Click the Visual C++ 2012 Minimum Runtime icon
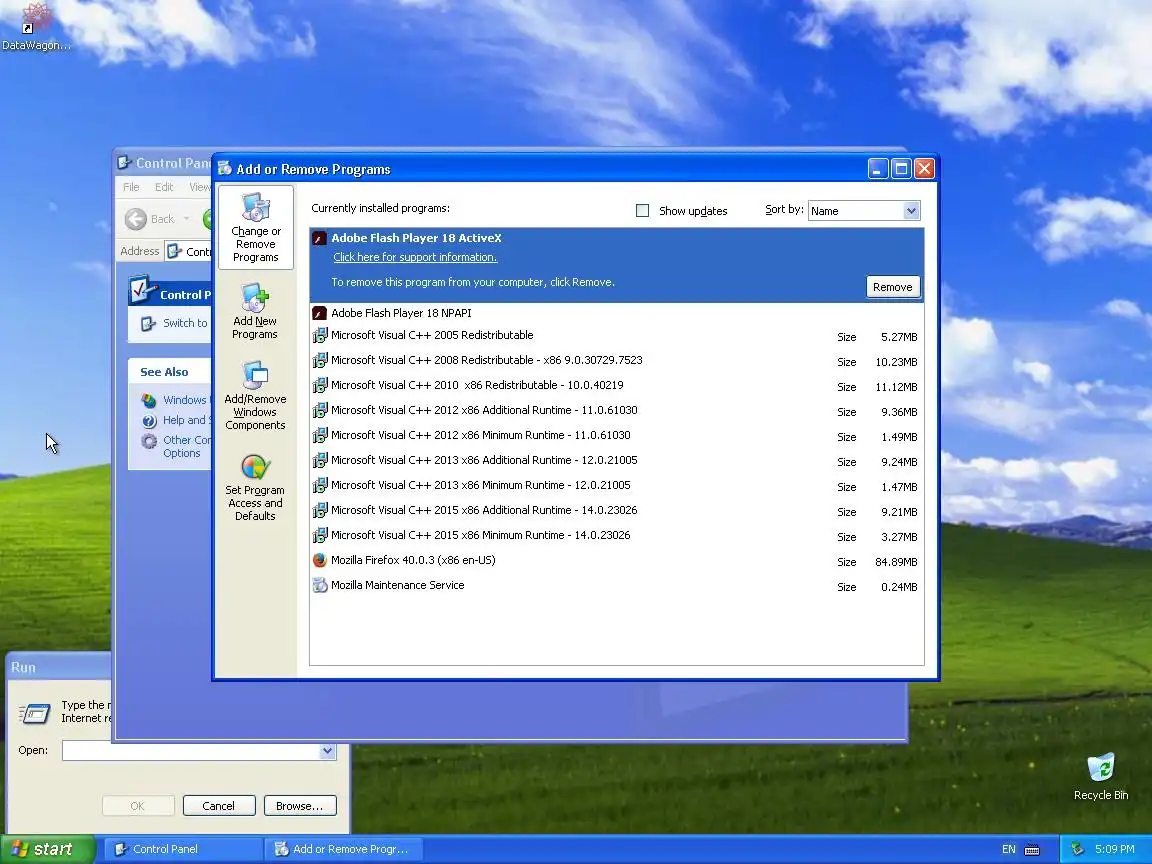The height and width of the screenshot is (864, 1152). click(320, 436)
